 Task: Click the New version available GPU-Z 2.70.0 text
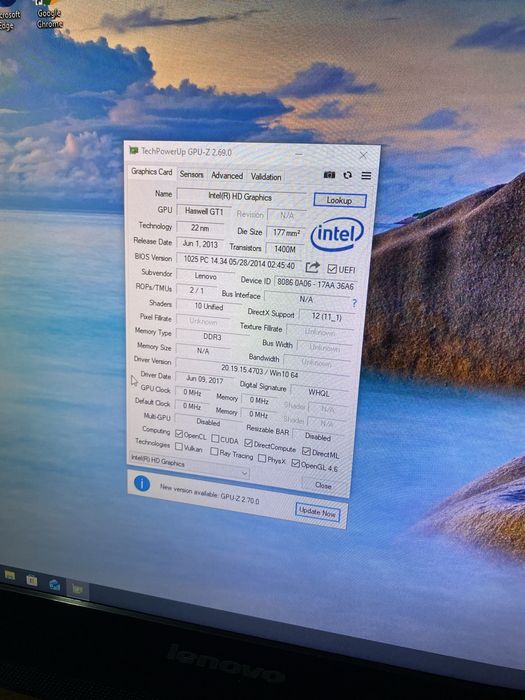209,494
